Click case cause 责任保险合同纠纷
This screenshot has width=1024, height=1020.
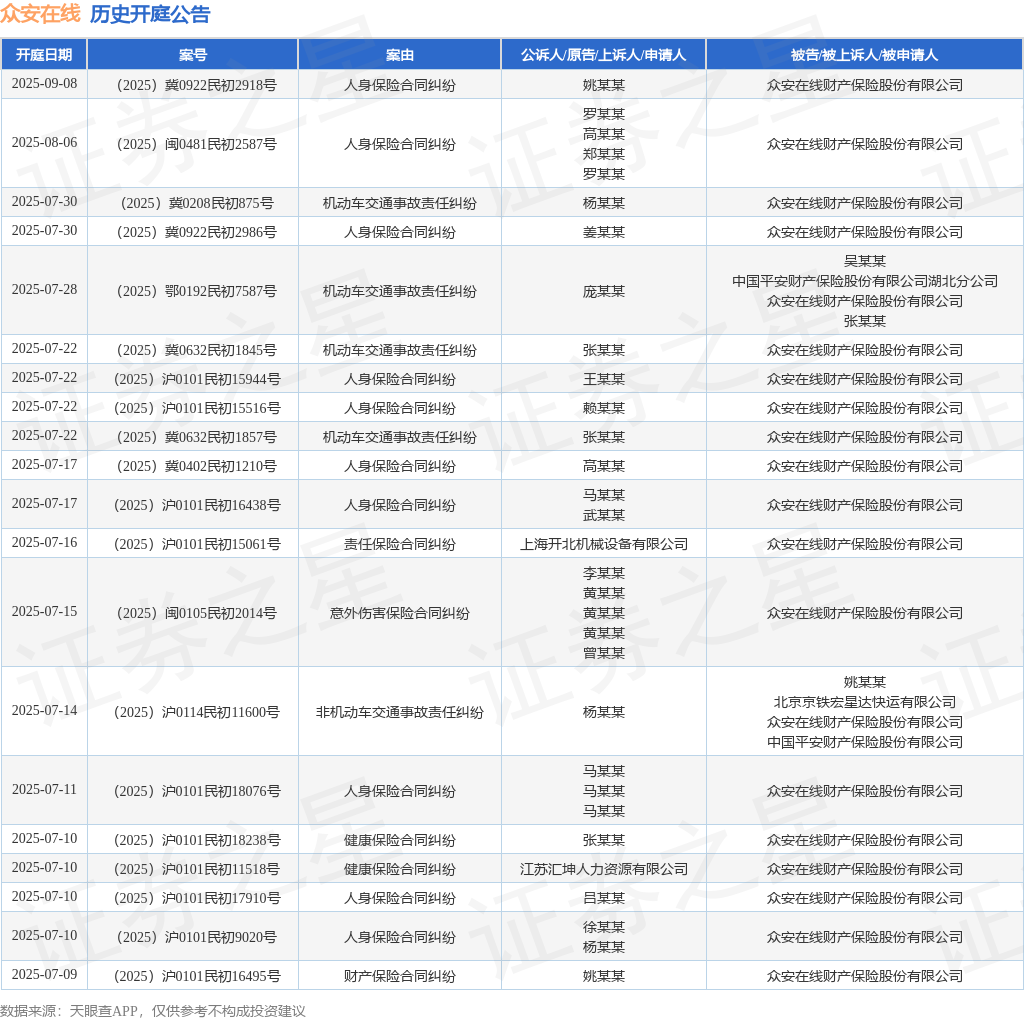point(400,544)
